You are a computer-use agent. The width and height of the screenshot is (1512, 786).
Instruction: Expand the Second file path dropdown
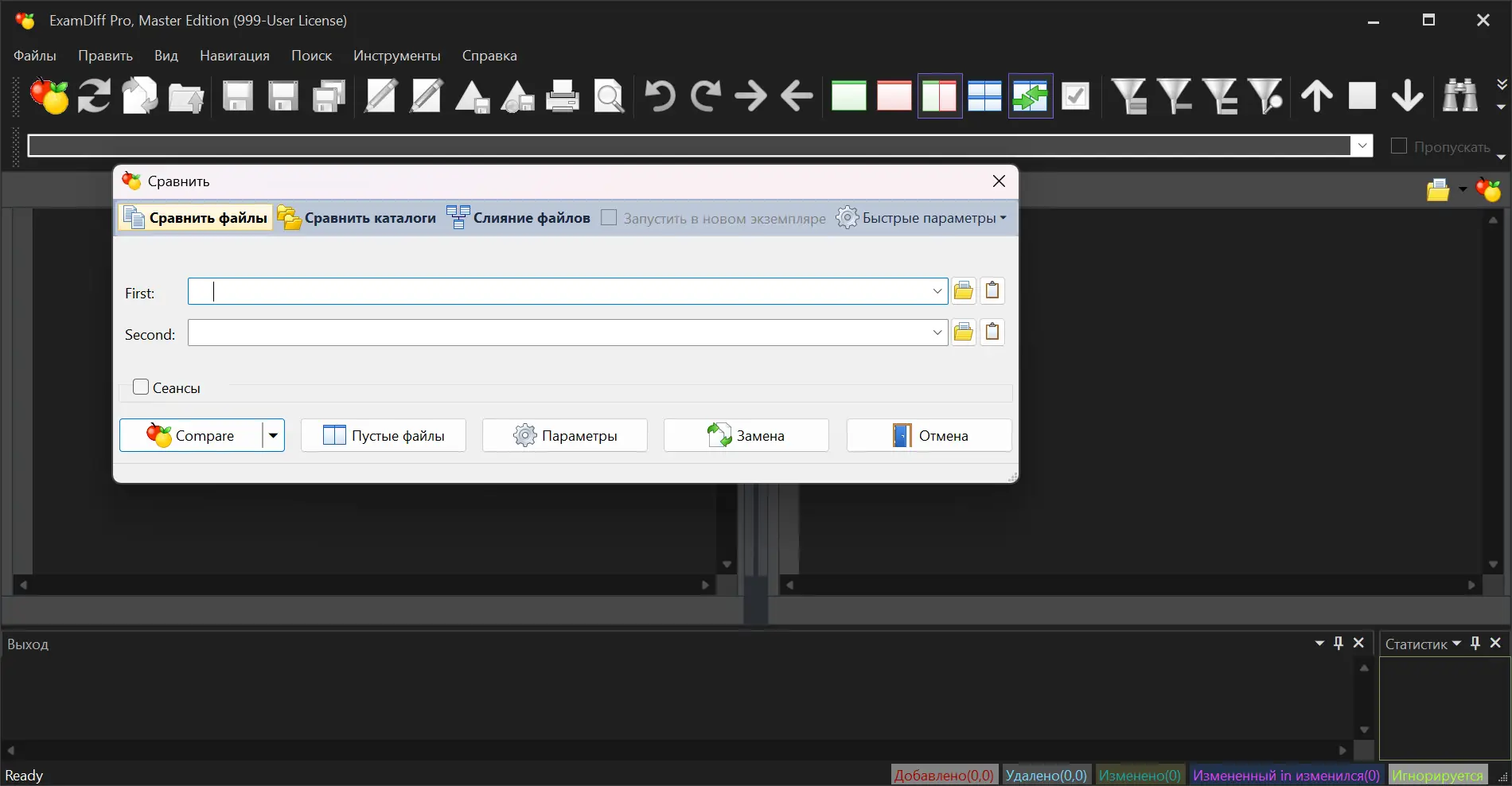937,333
